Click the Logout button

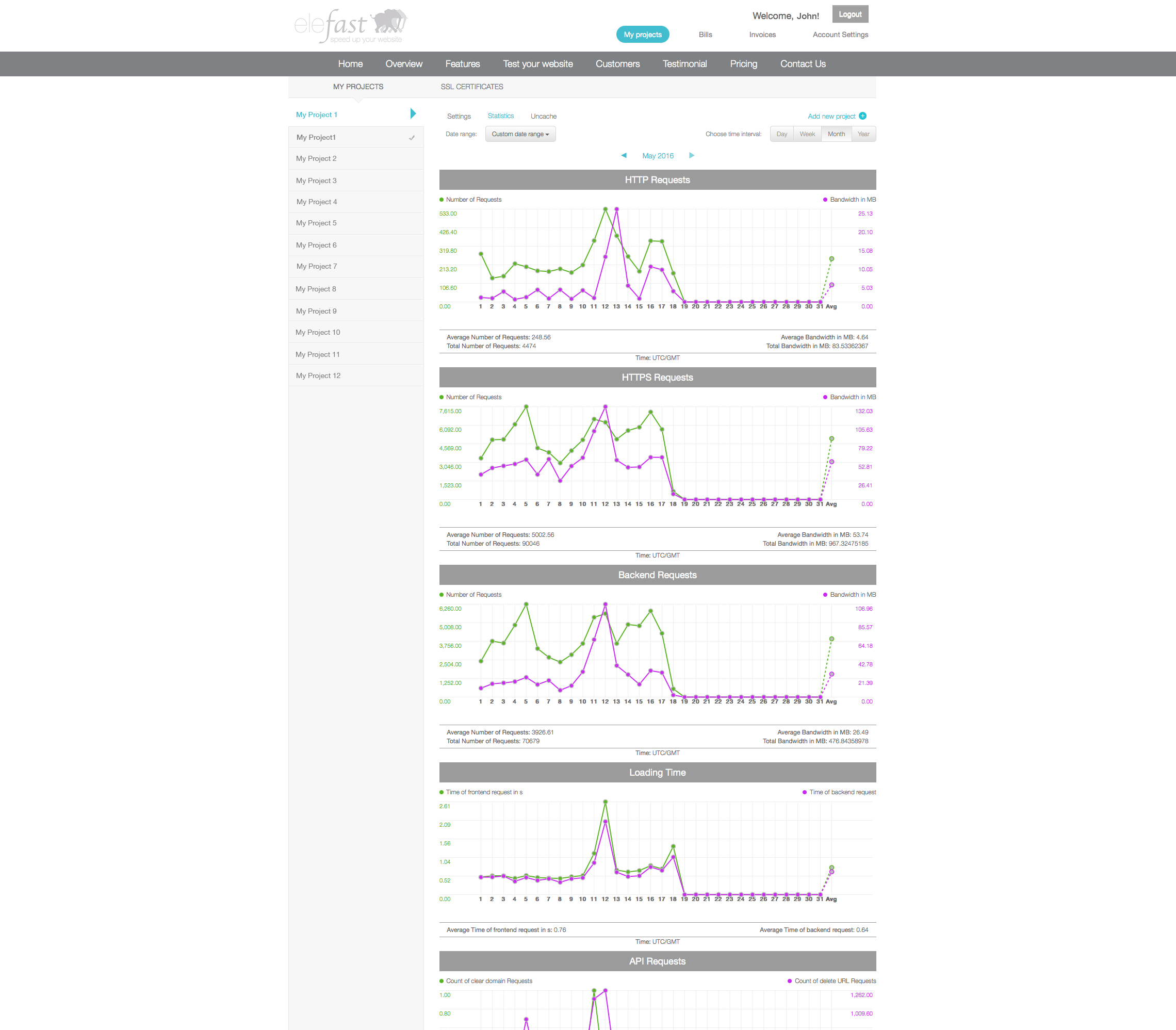850,14
